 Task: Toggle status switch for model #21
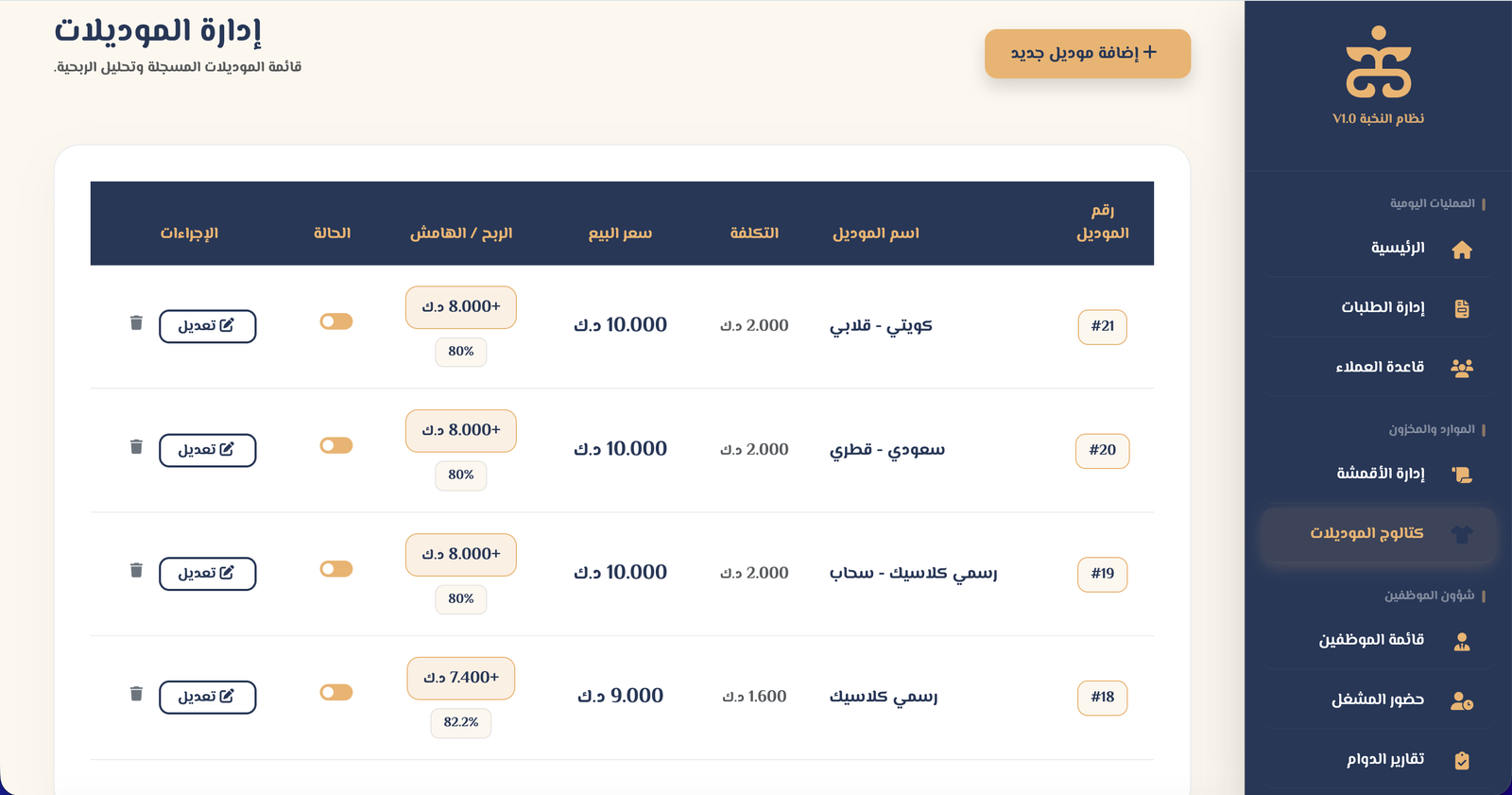point(335,321)
